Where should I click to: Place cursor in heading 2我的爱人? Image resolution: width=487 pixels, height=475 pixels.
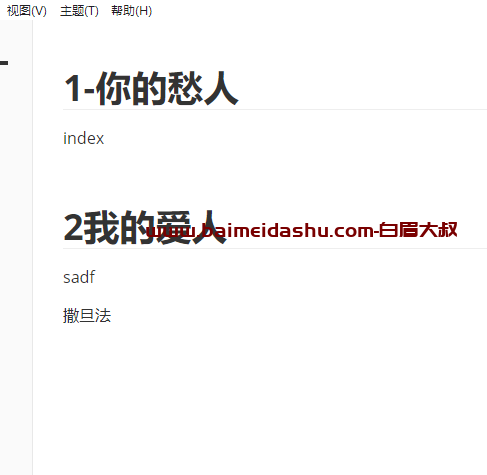(145, 228)
